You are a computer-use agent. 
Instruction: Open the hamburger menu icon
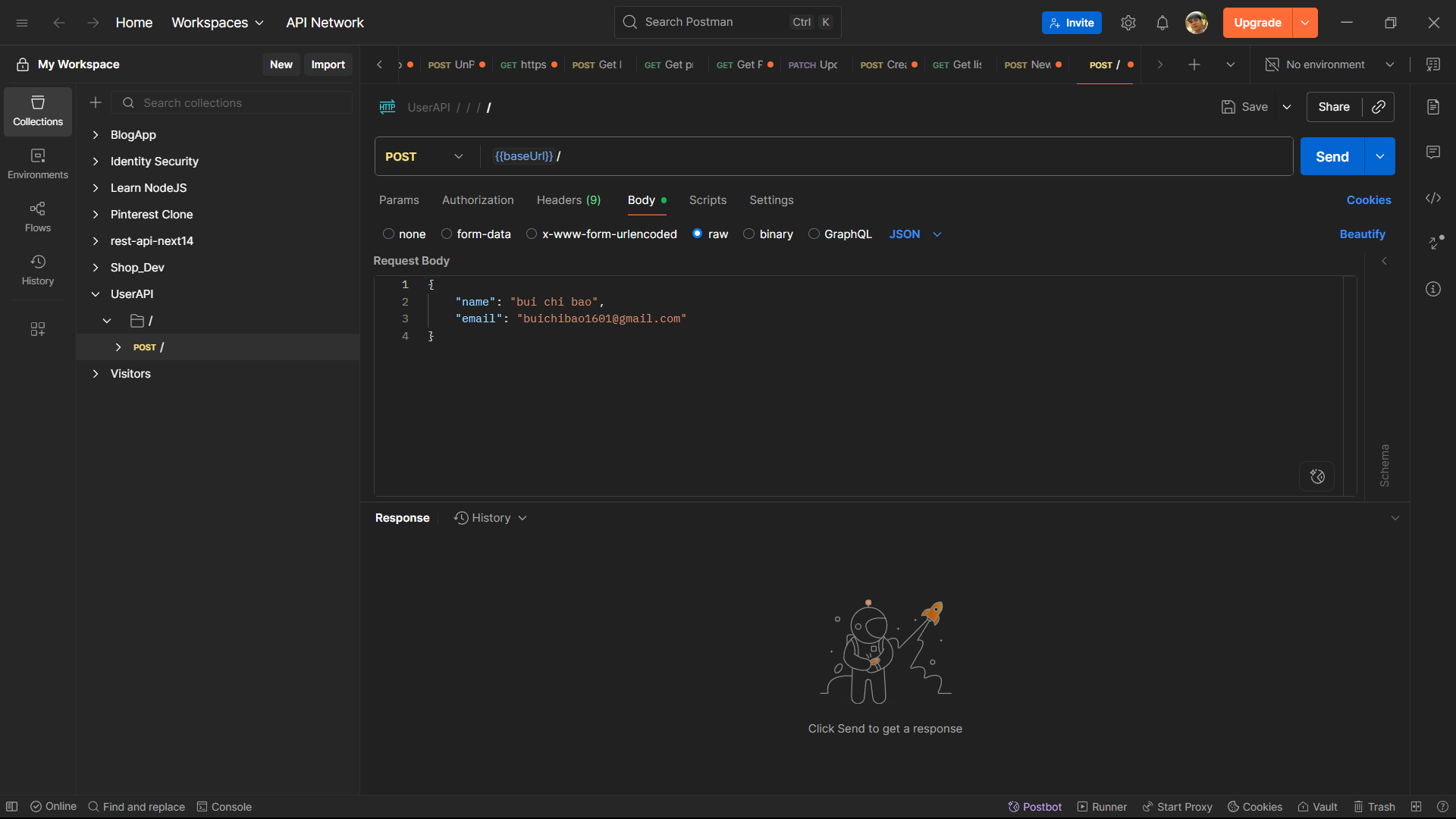coord(22,23)
